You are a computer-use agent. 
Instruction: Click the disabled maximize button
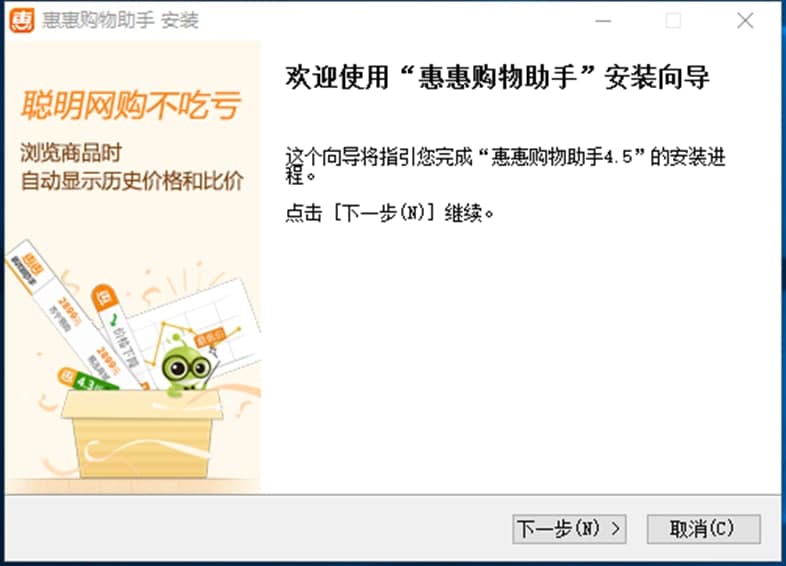point(673,21)
